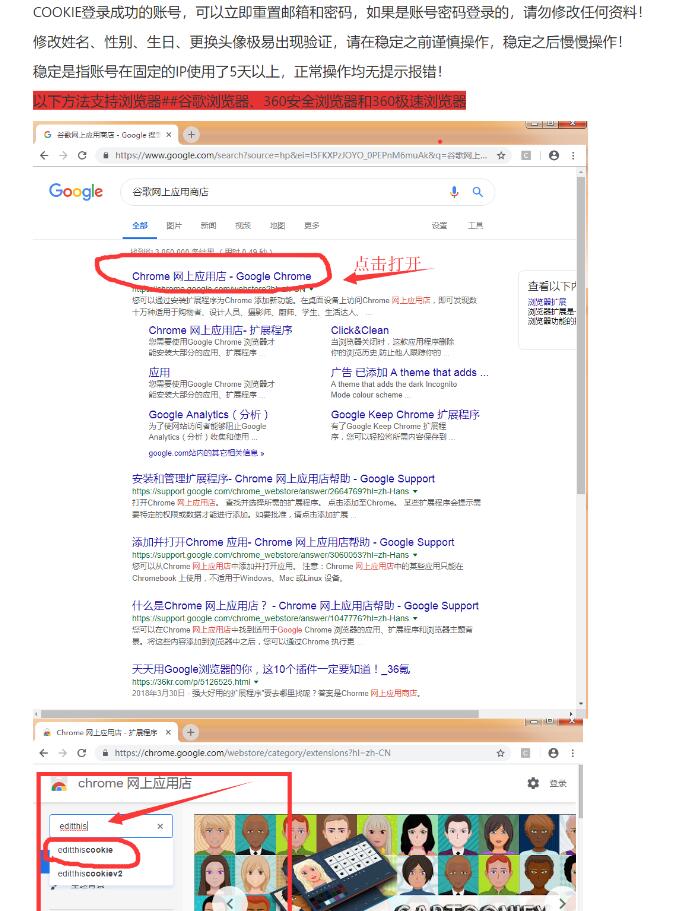Clear the editthis search box with X
This screenshot has height=911, width=691.
click(160, 826)
